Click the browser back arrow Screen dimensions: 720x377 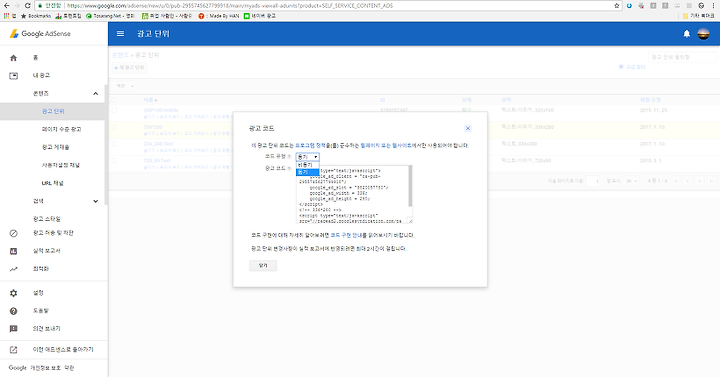(x=6, y=6)
